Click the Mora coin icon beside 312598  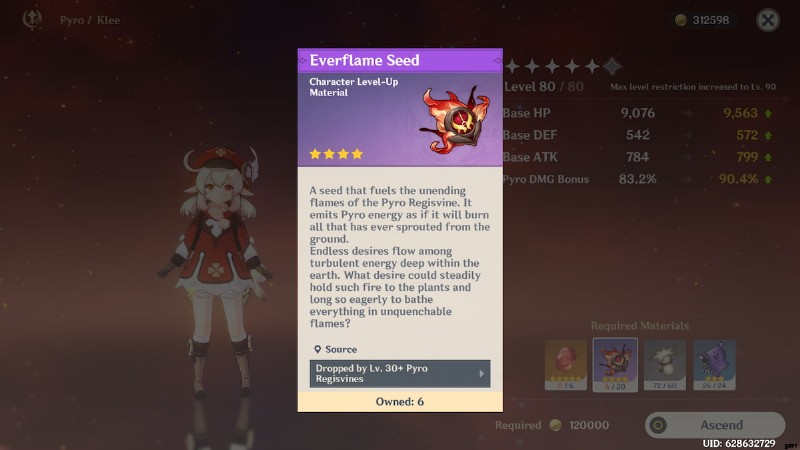681,20
